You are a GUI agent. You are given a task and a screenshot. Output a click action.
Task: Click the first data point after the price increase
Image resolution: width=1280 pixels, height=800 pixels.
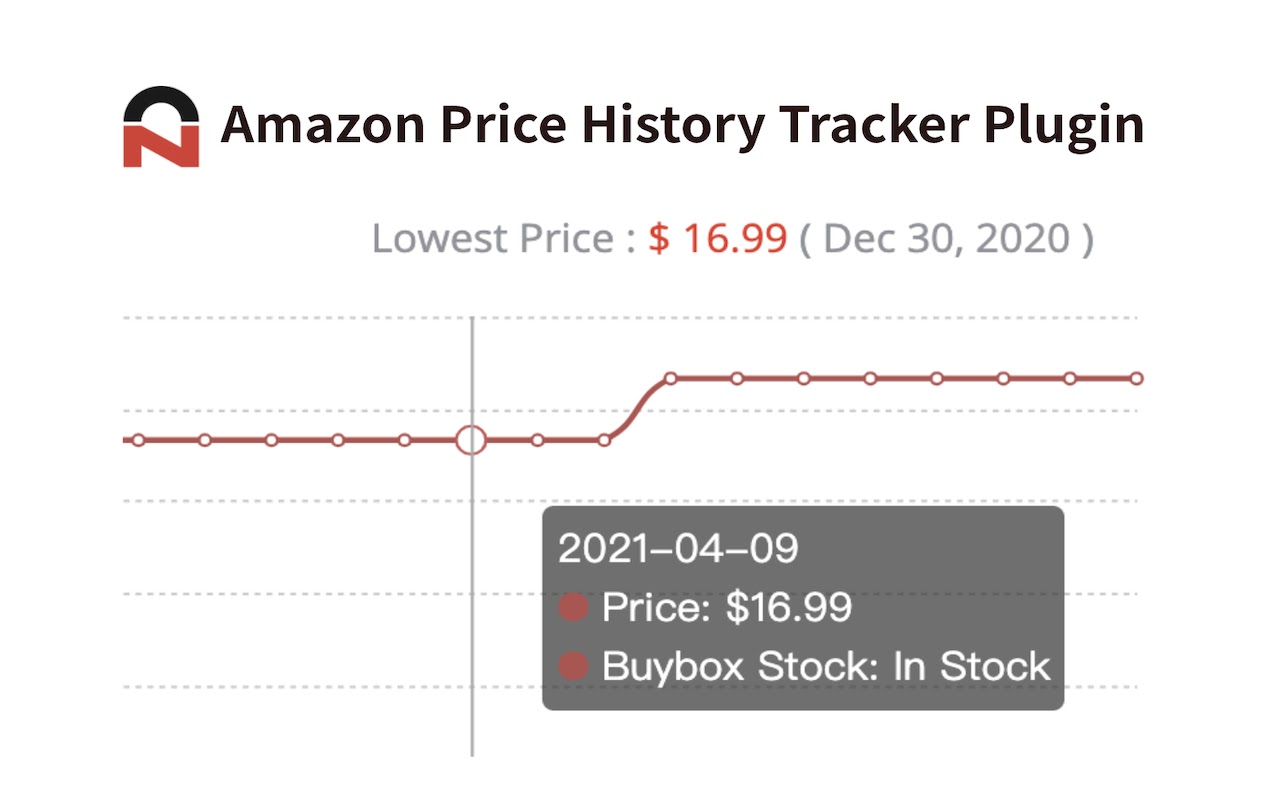[x=671, y=378]
